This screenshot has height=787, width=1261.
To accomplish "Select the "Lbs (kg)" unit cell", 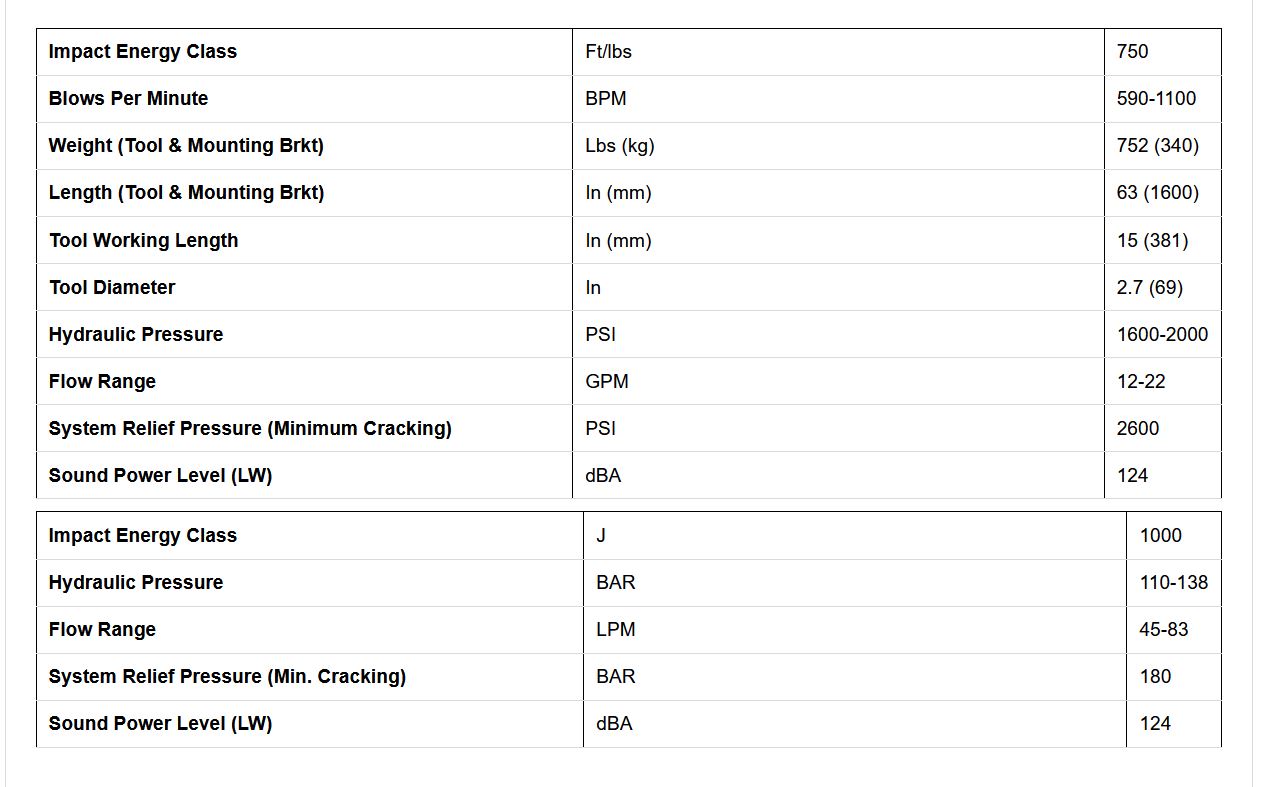I will [619, 146].
